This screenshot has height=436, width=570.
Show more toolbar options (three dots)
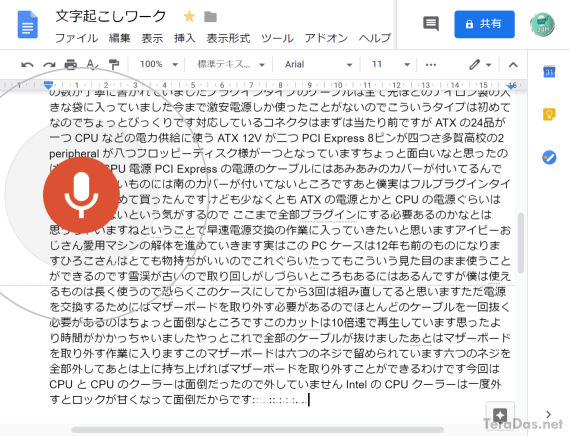pyautogui.click(x=431, y=65)
